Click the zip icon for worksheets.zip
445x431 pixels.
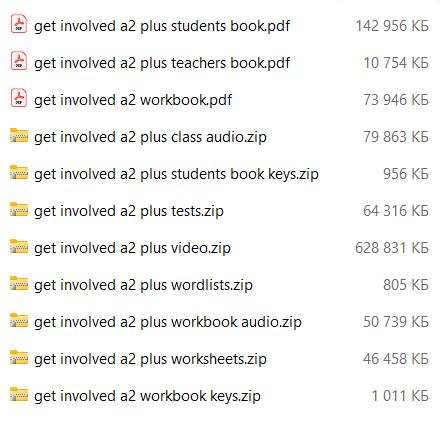tap(19, 357)
